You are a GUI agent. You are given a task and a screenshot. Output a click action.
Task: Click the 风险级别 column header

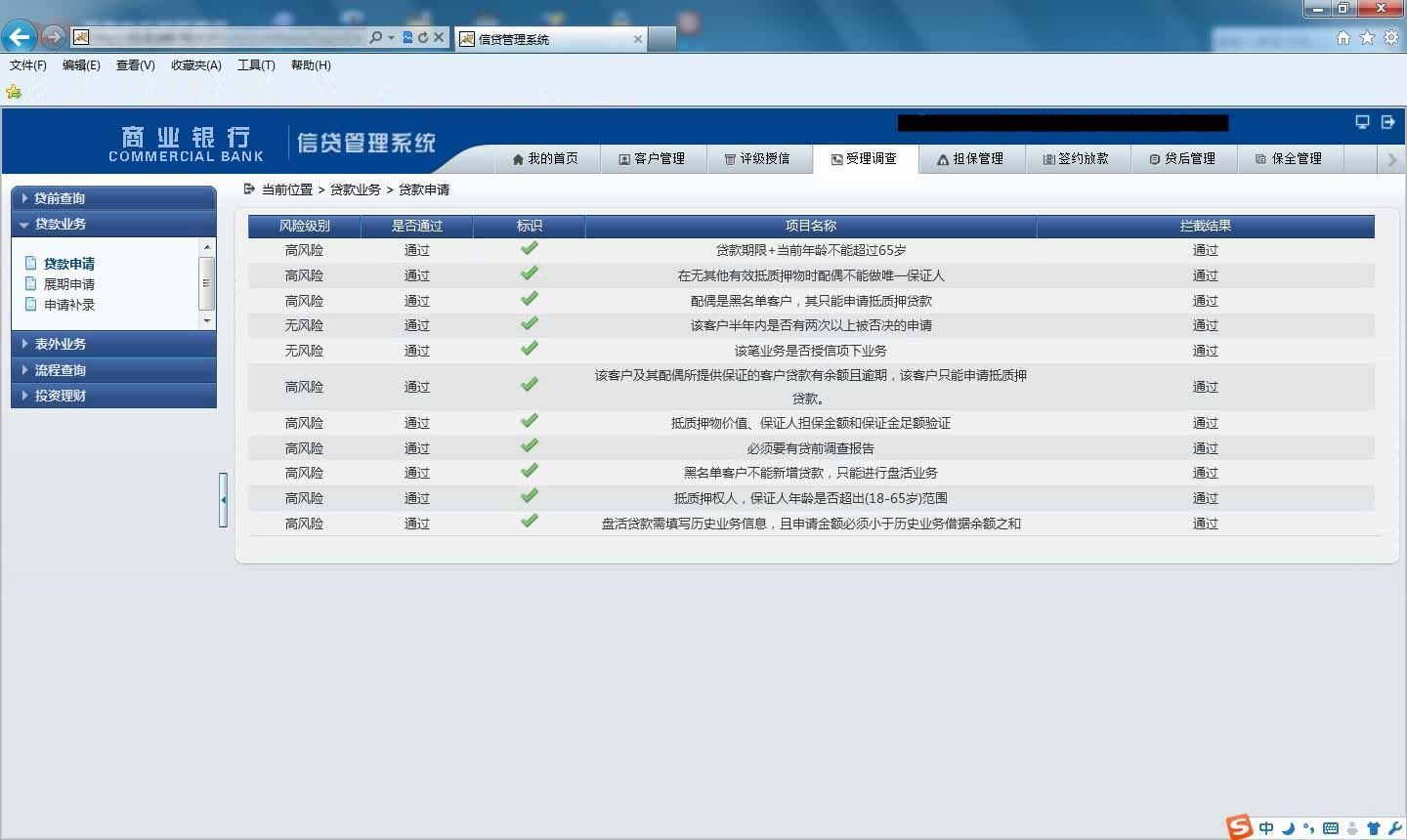[x=305, y=226]
